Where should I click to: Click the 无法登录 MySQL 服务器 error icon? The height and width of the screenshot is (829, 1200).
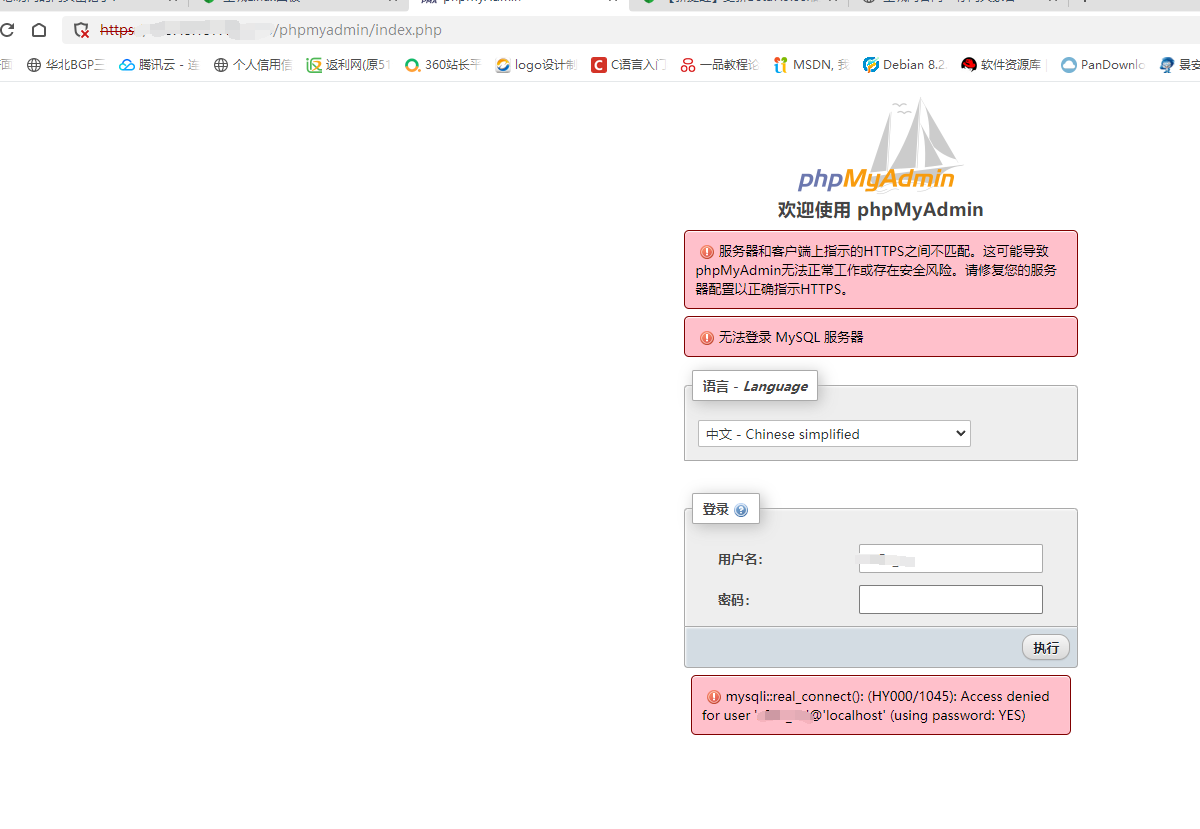[x=707, y=338]
